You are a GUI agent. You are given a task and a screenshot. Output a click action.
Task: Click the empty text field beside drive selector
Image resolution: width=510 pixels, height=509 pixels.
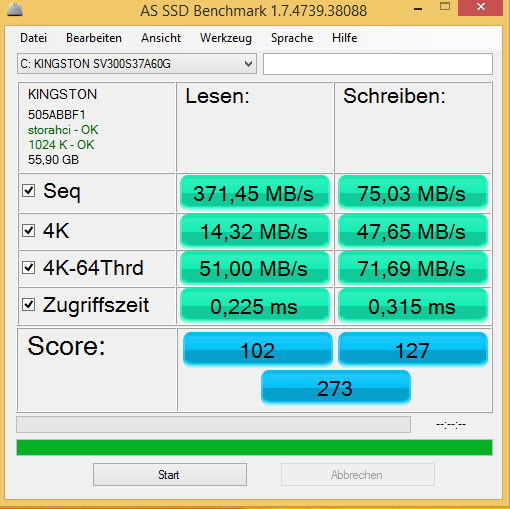[378, 64]
